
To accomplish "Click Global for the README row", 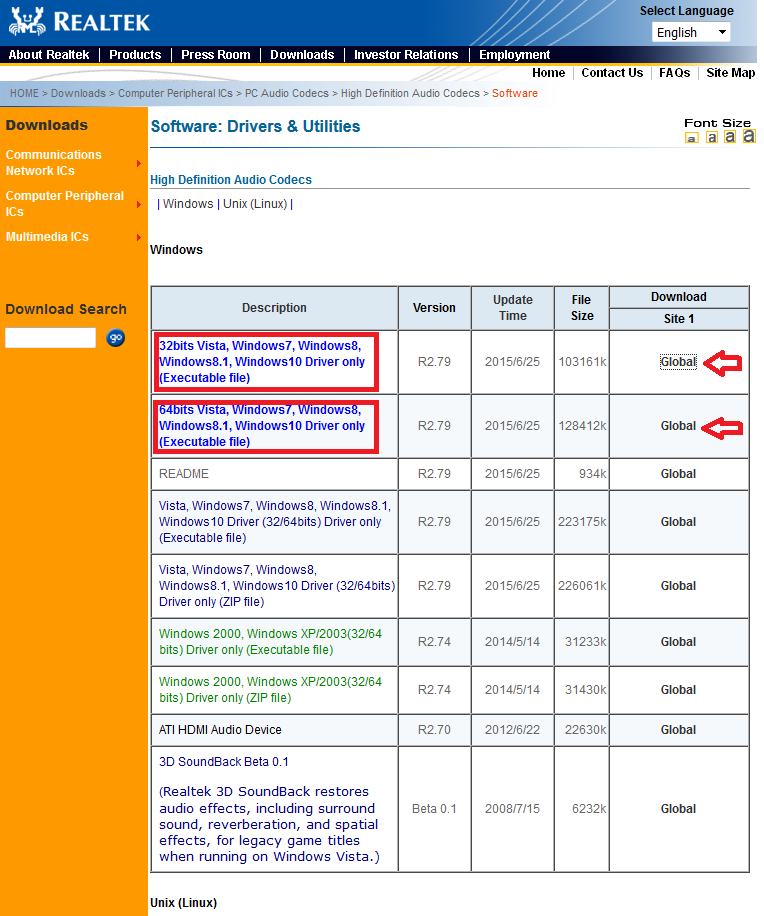I will [678, 474].
